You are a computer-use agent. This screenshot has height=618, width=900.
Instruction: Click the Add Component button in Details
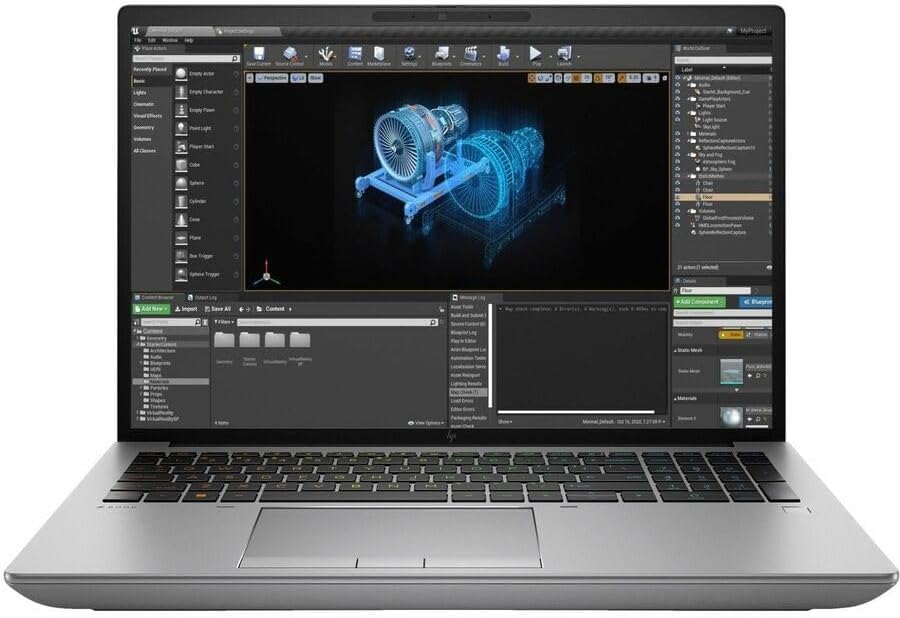[x=698, y=302]
